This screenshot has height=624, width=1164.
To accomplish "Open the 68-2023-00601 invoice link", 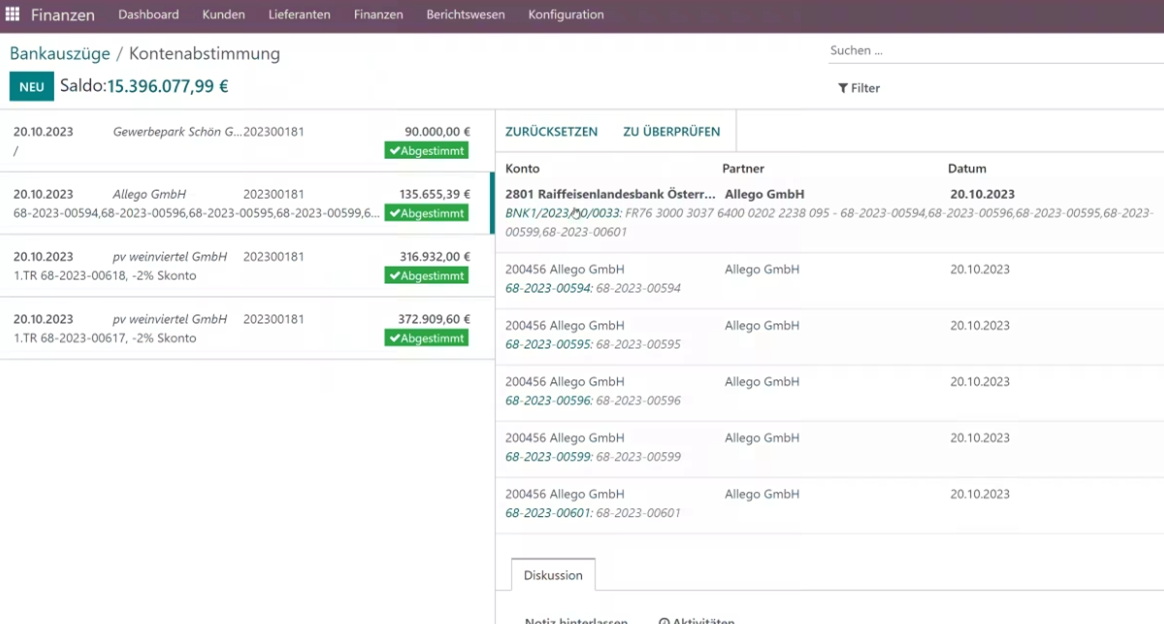I will 547,513.
